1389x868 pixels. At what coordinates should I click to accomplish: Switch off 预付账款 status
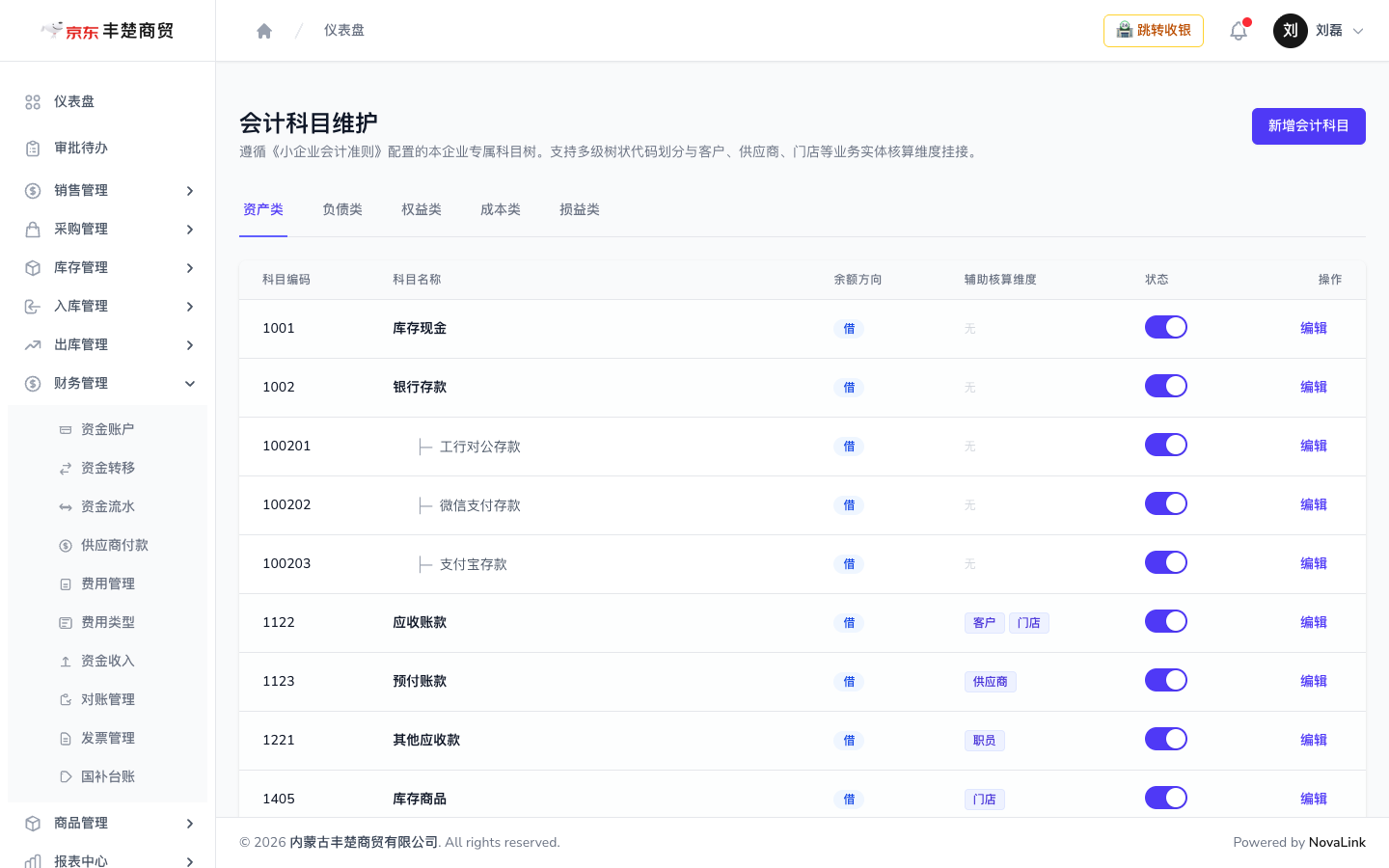[1166, 681]
